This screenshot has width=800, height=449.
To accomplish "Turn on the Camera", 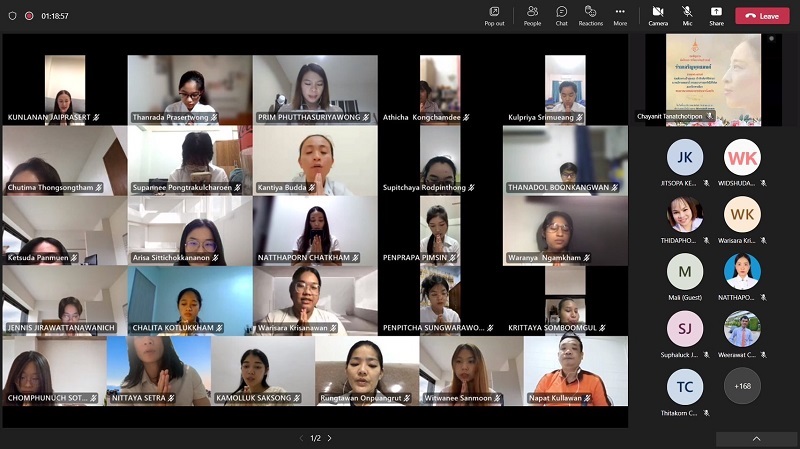I will tap(658, 14).
